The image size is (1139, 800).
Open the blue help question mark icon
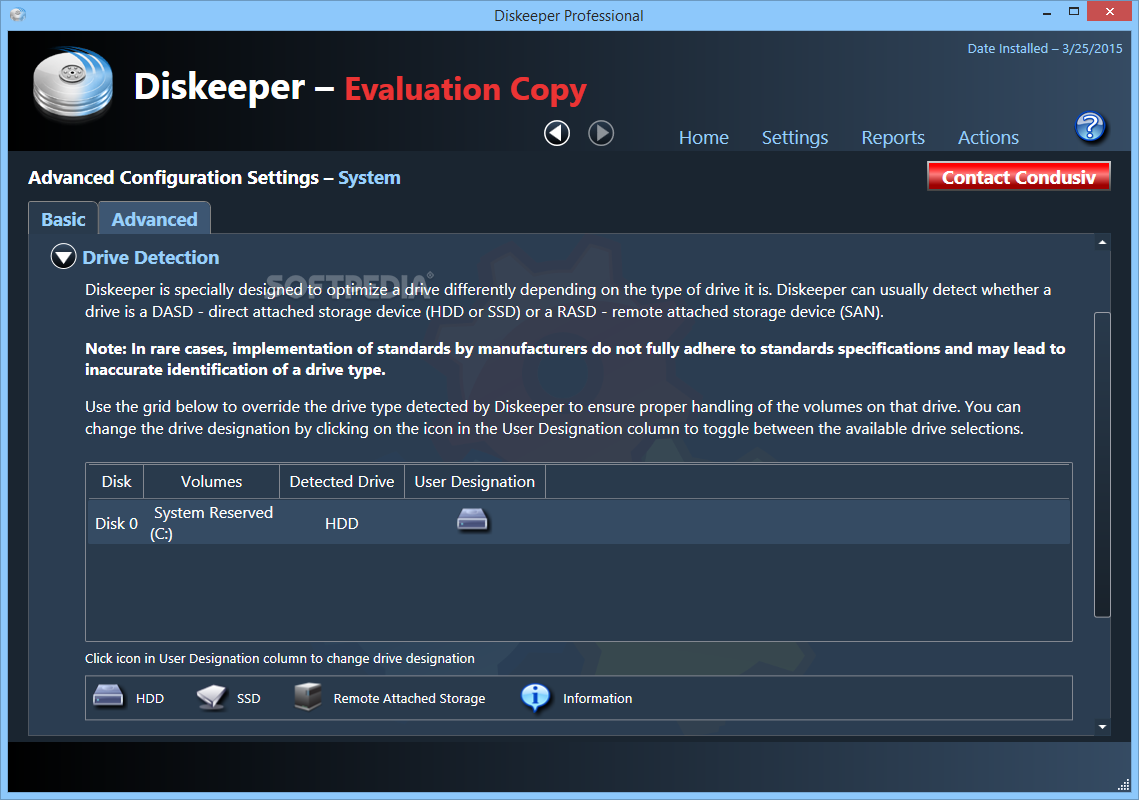(1090, 127)
